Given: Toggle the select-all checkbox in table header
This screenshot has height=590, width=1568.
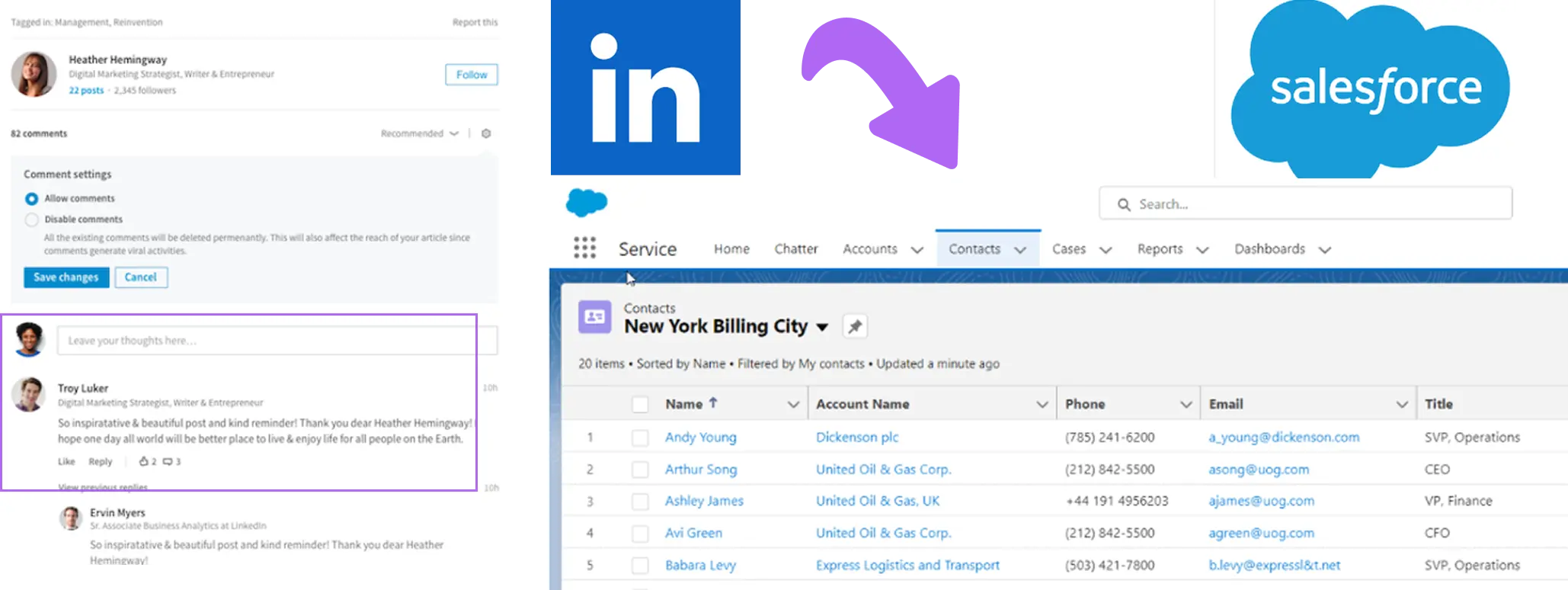Looking at the screenshot, I should (x=640, y=405).
